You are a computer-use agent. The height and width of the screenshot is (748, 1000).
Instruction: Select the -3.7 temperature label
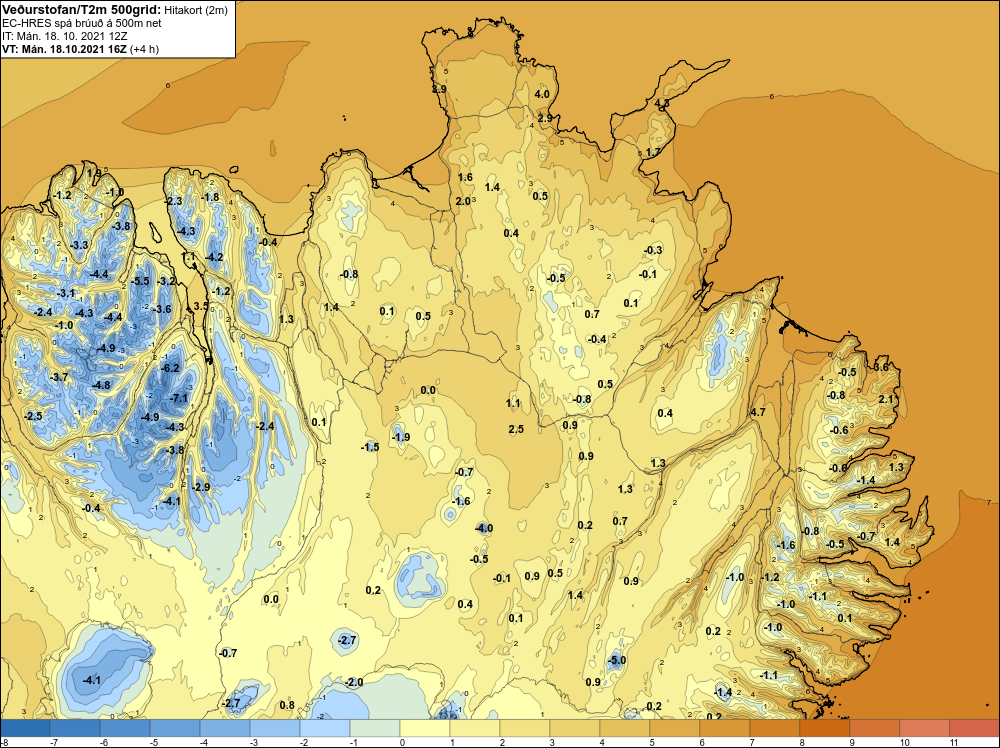coord(59,378)
